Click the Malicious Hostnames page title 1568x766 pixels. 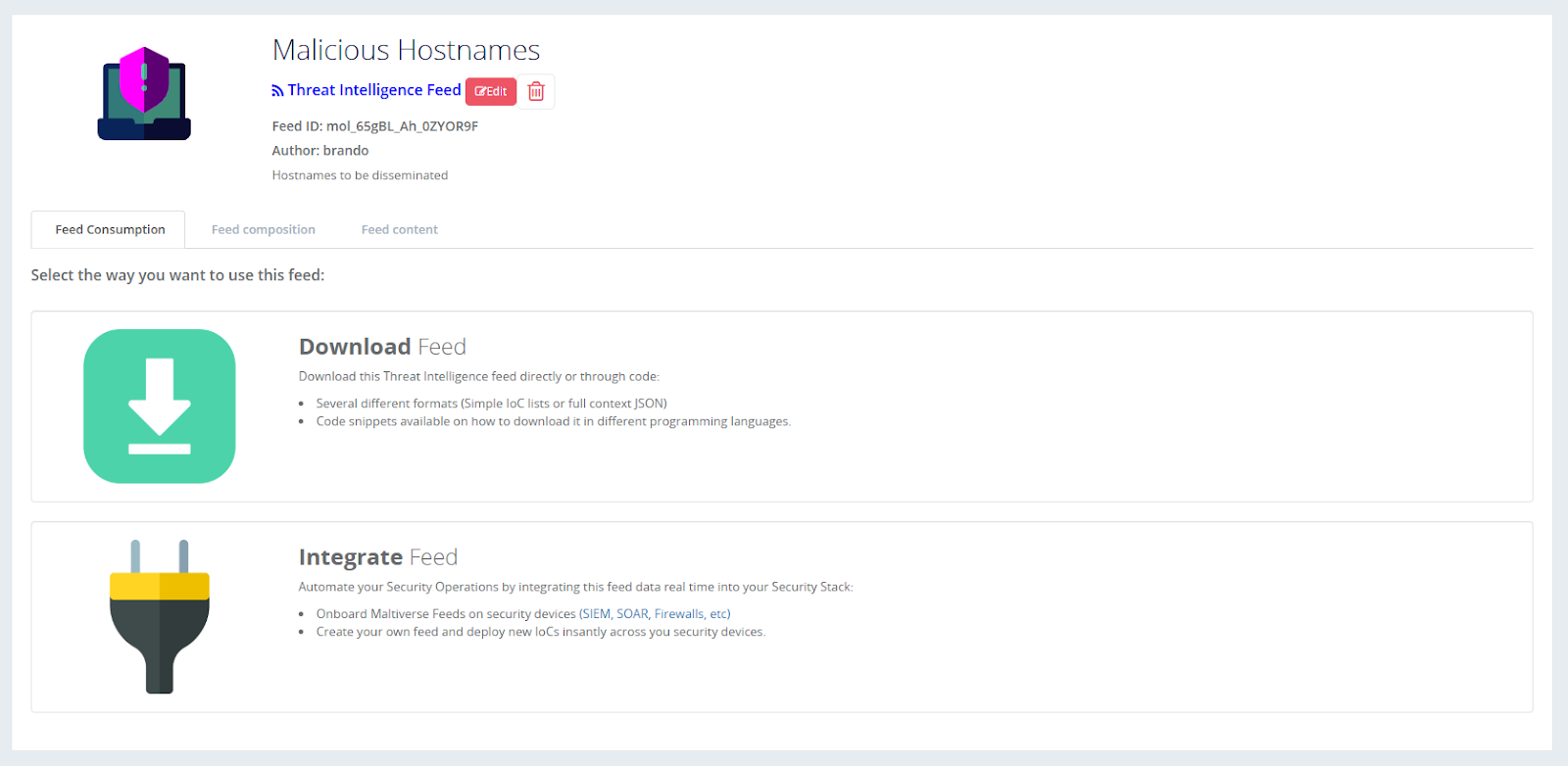pyautogui.click(x=406, y=50)
